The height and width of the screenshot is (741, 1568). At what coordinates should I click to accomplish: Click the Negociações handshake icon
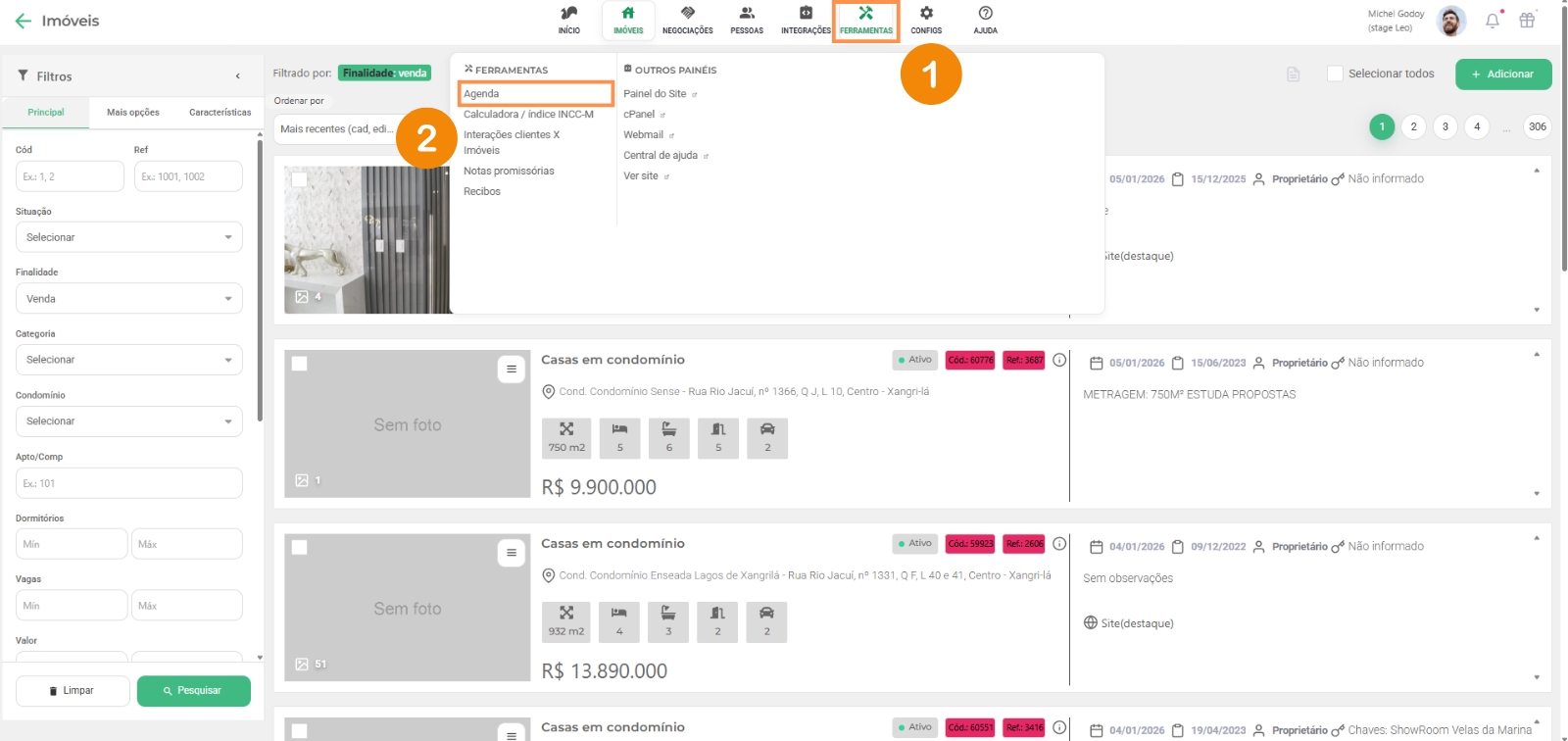[x=687, y=15]
